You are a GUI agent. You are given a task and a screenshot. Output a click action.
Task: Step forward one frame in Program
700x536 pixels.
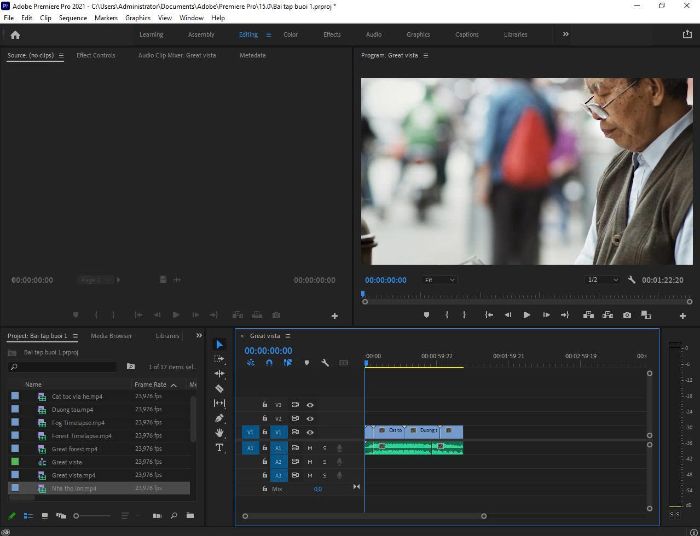(x=546, y=315)
